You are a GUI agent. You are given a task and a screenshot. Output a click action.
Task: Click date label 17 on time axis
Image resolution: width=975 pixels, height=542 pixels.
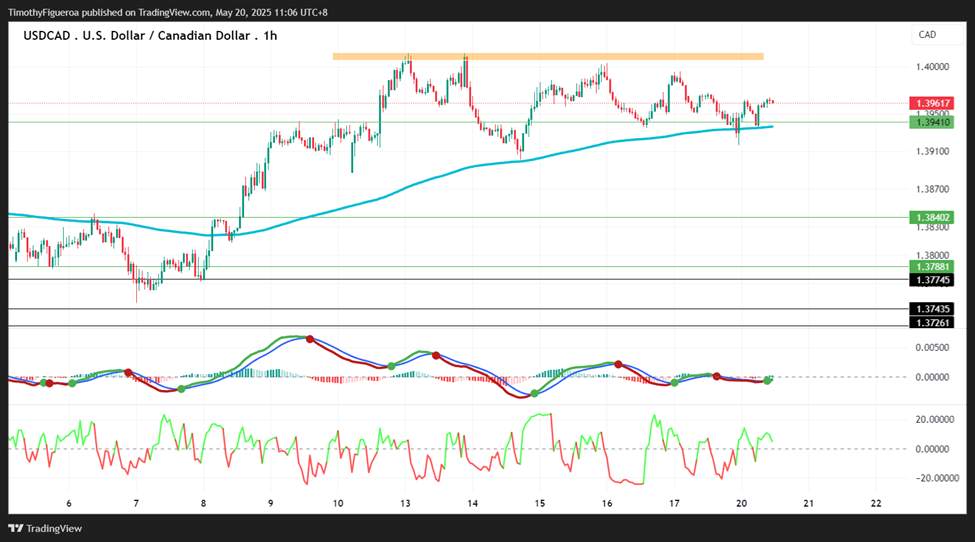(x=674, y=503)
